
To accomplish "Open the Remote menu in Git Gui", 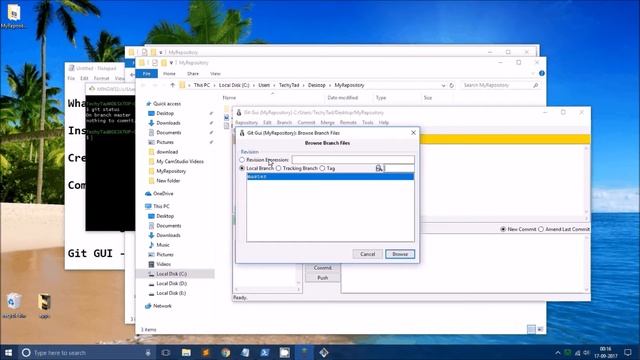I will pos(348,122).
